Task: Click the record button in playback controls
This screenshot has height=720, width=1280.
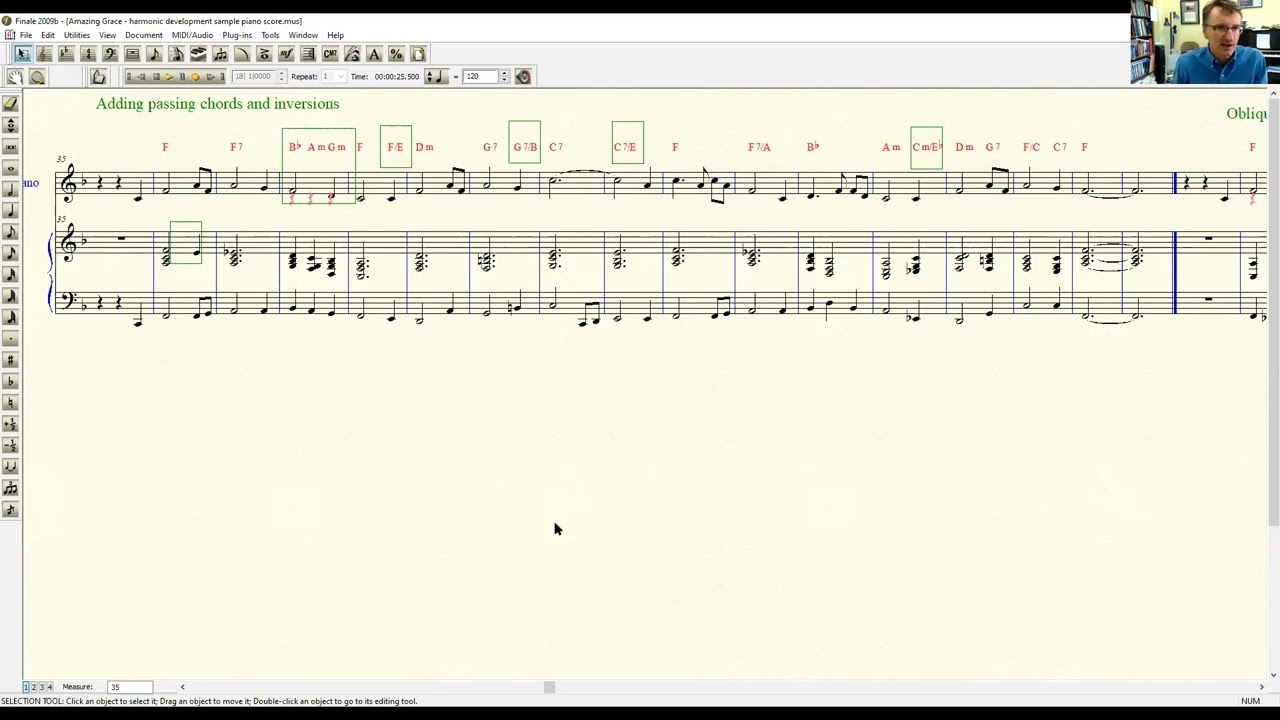Action: 195,76
